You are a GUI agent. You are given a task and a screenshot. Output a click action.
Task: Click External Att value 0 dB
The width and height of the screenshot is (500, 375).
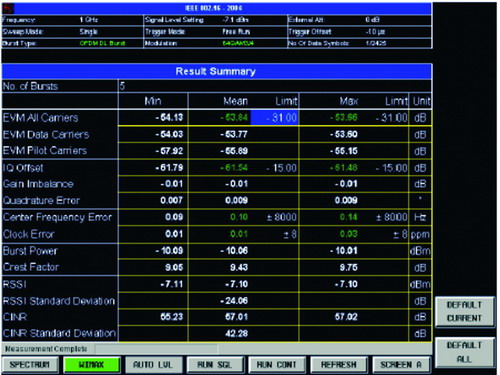pyautogui.click(x=372, y=20)
